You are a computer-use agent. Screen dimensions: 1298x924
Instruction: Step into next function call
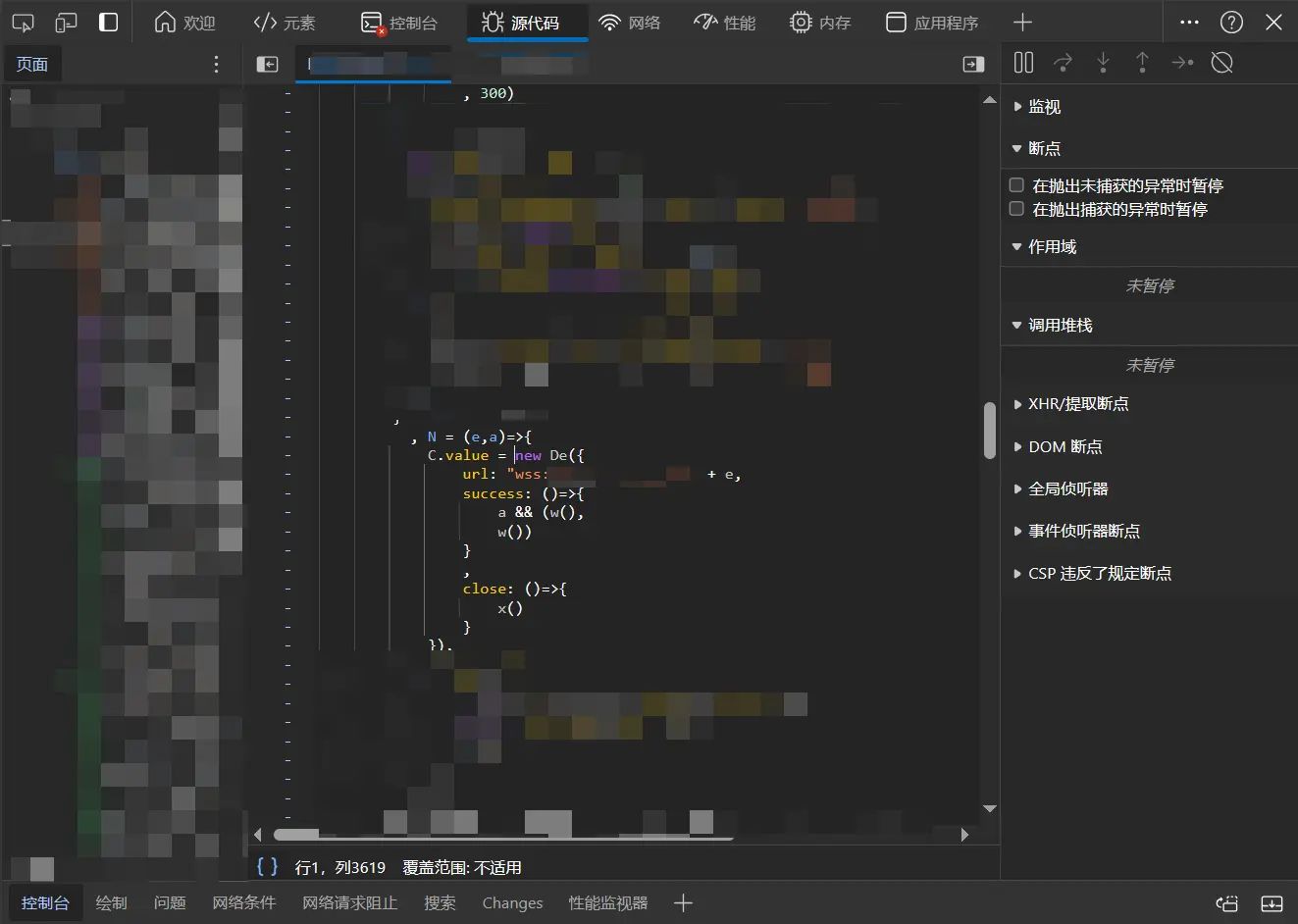[x=1103, y=63]
